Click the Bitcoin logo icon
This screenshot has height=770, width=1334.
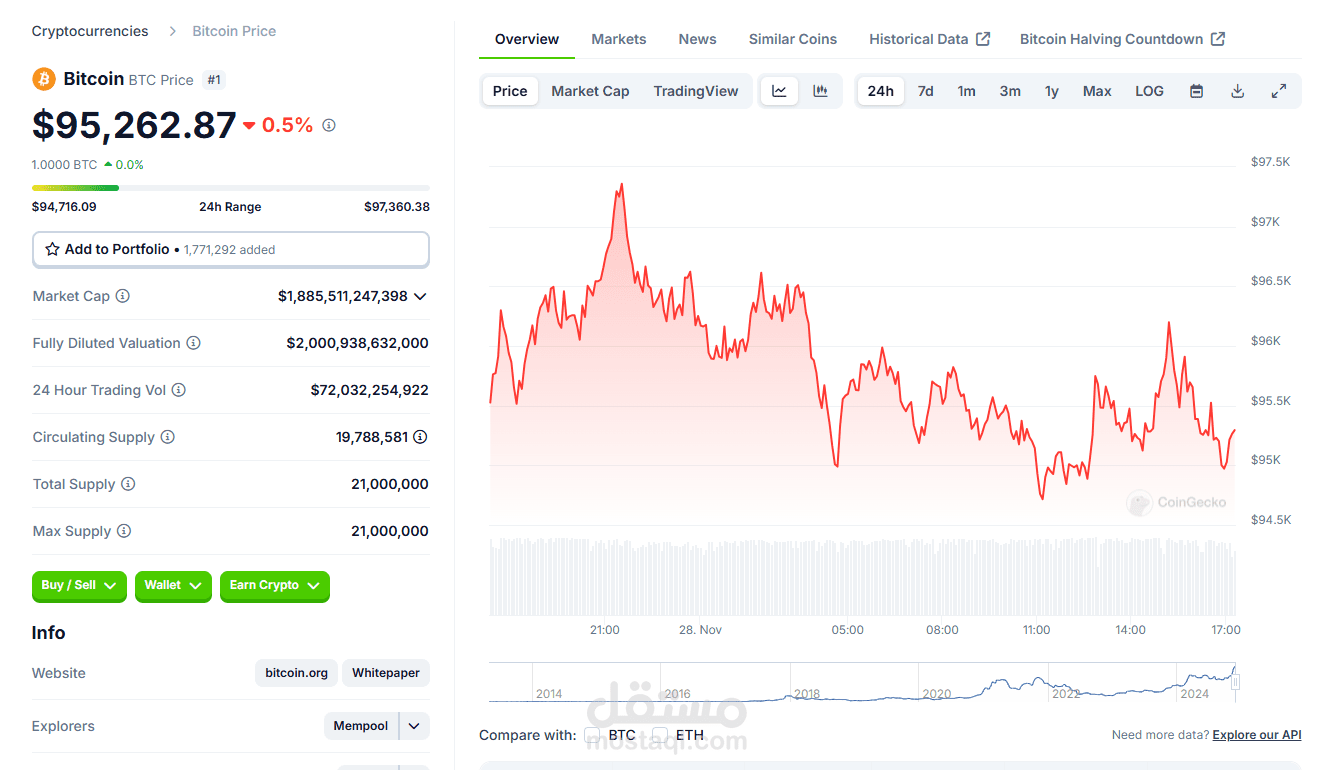click(44, 79)
